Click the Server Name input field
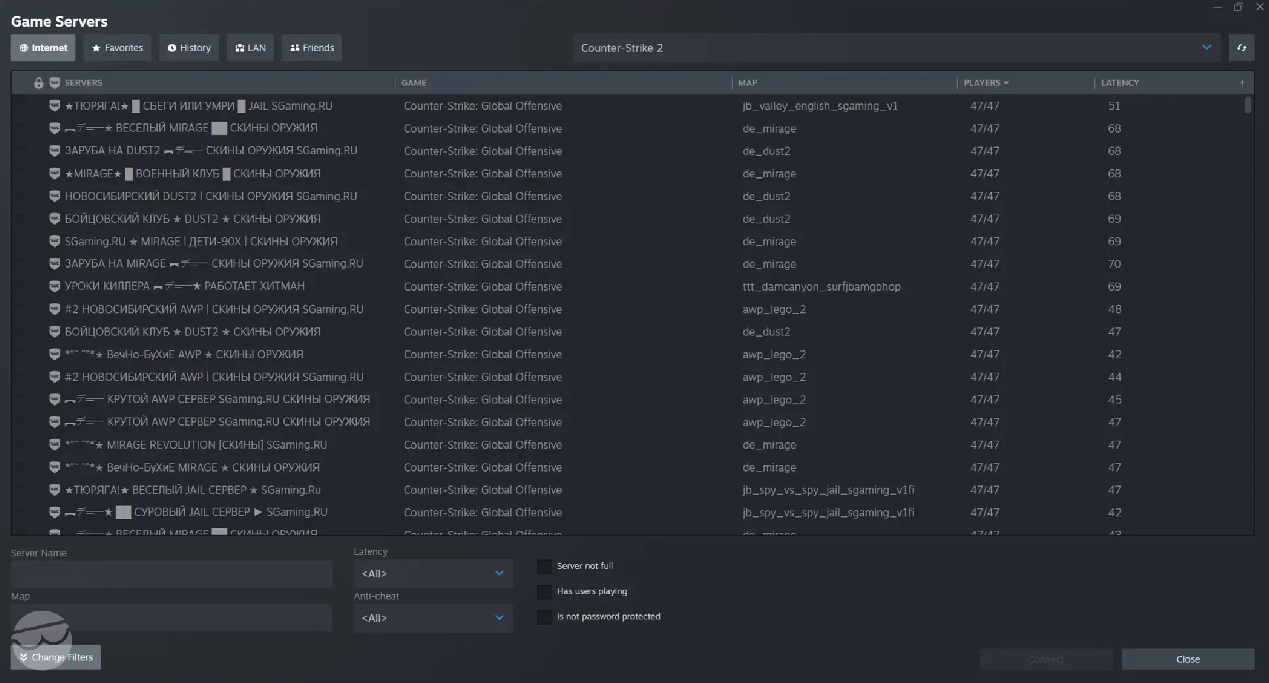This screenshot has height=683, width=1269. (171, 574)
